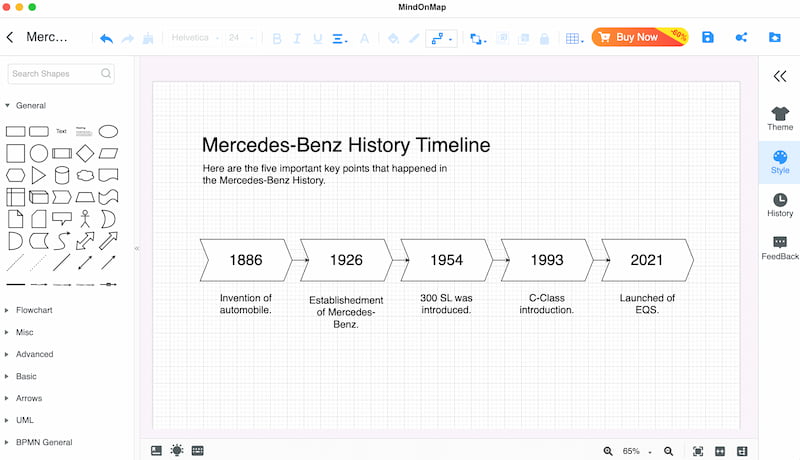Pick the folded-corner note shape
The height and width of the screenshot is (460, 800).
coord(15,219)
